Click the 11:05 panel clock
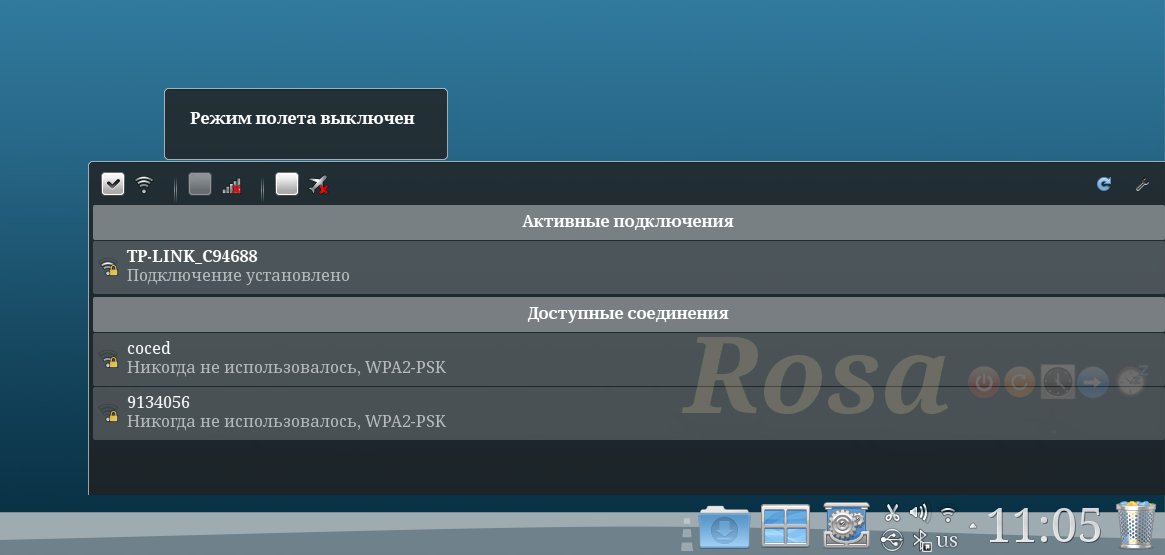1165x555 pixels. (x=1045, y=526)
